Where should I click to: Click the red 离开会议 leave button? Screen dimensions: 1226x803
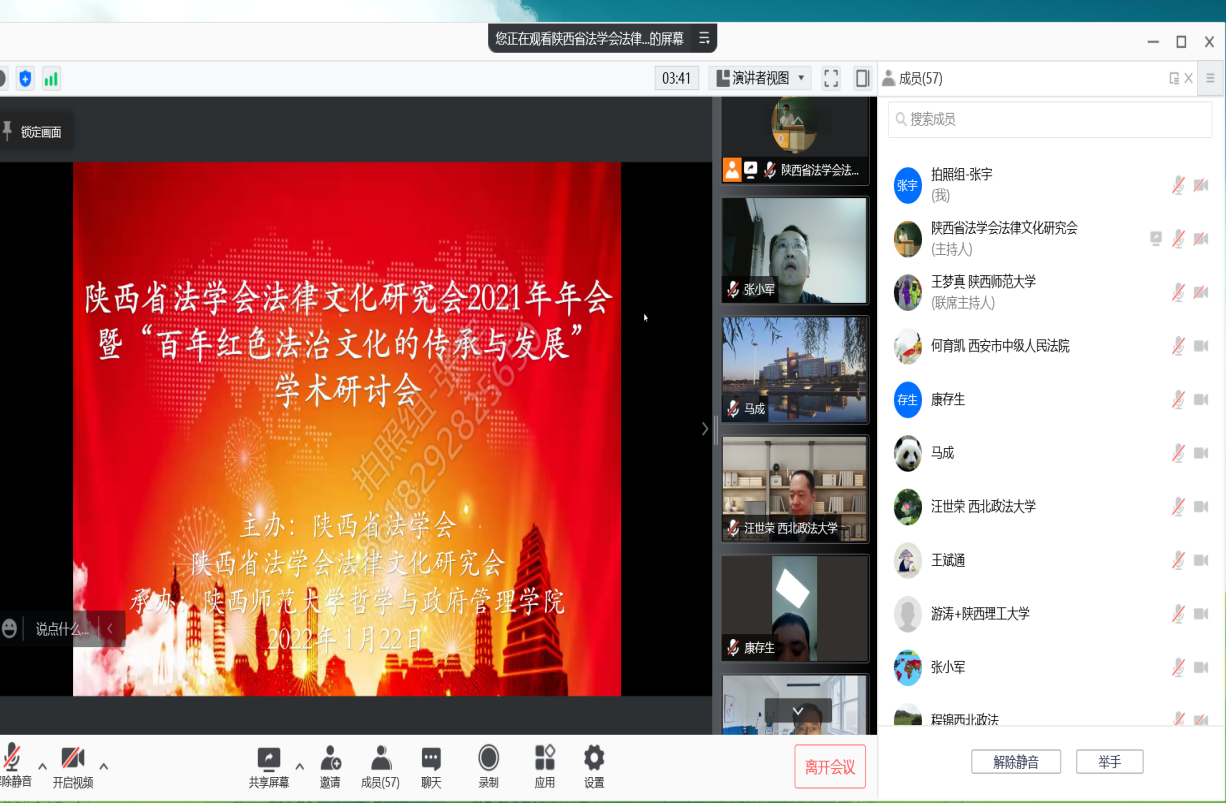point(830,767)
